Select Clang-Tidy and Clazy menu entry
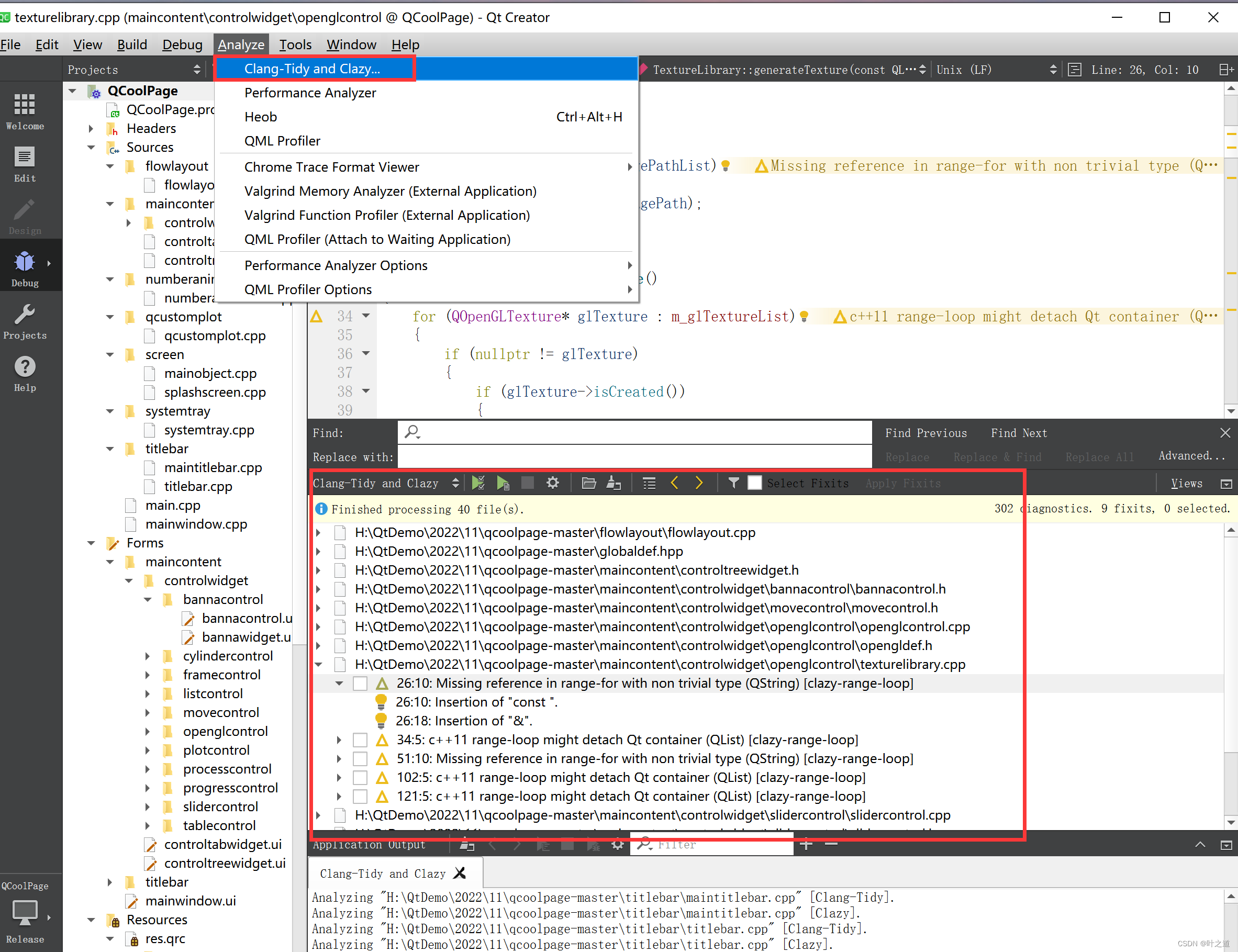 coord(313,69)
